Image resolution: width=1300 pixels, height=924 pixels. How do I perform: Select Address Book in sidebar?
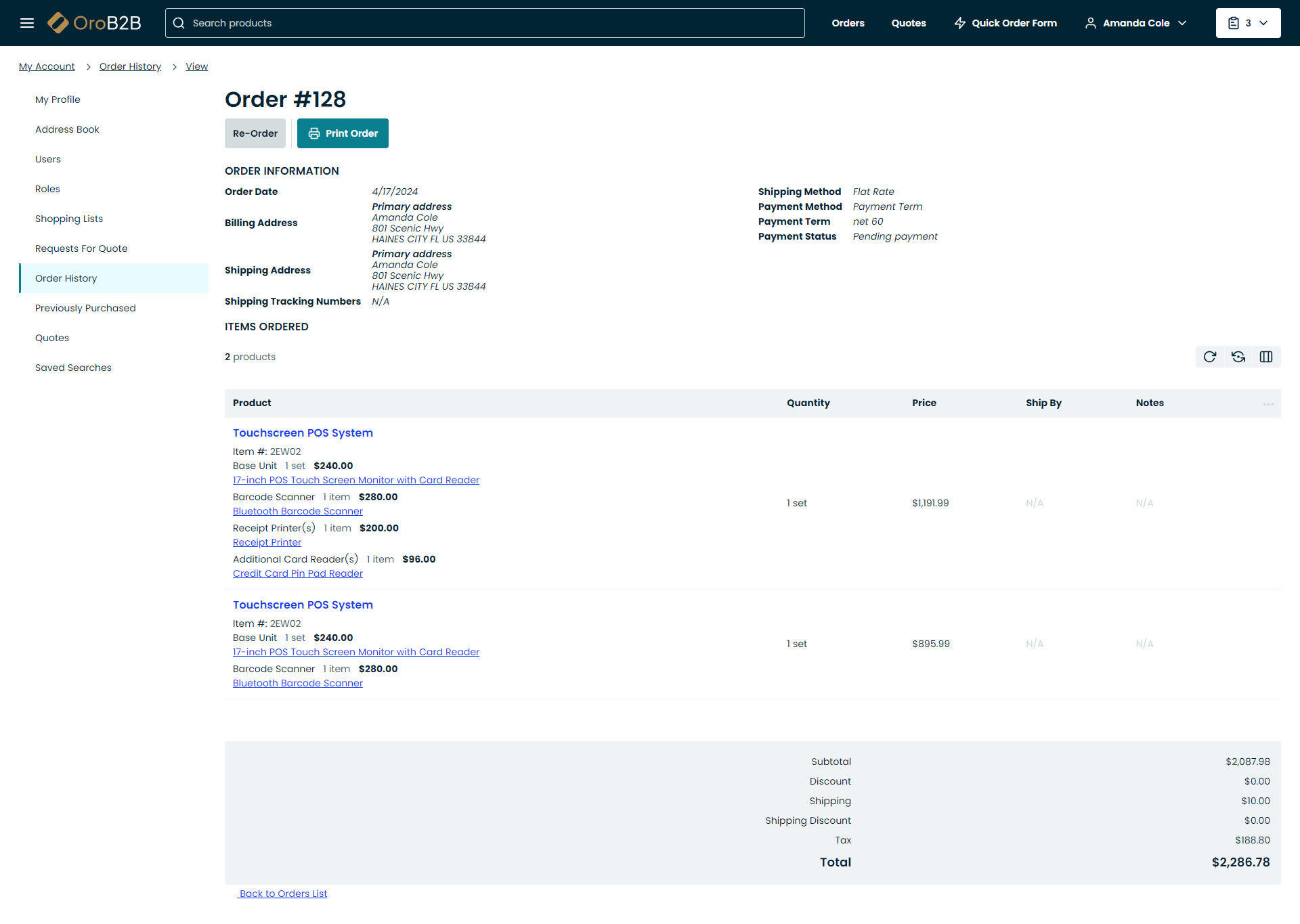coord(67,129)
